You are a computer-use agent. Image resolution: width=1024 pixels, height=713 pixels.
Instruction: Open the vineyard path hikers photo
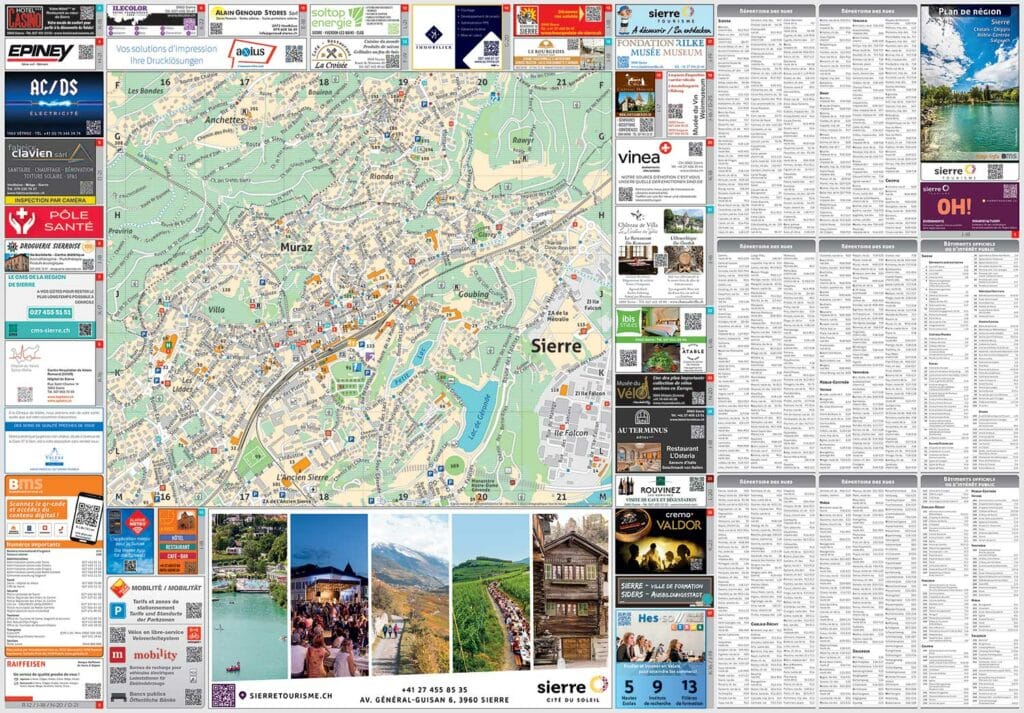(x=410, y=594)
